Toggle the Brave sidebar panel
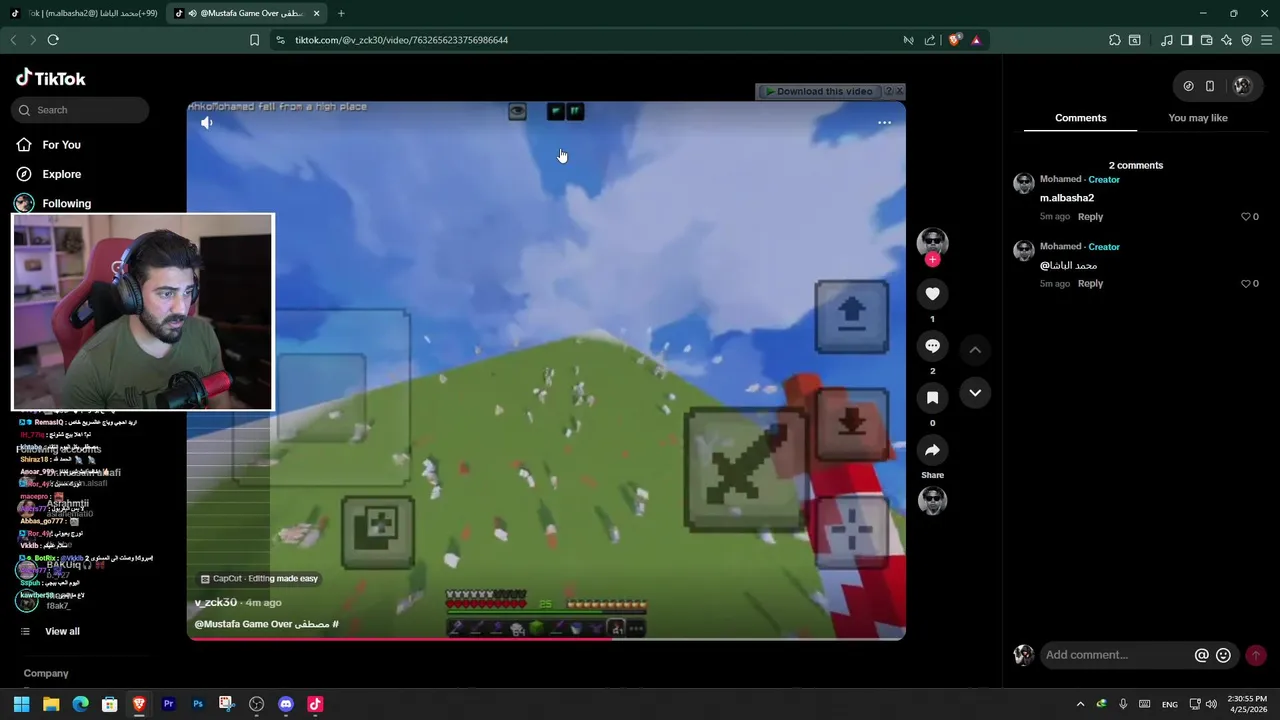The image size is (1280, 720). 1186,40
